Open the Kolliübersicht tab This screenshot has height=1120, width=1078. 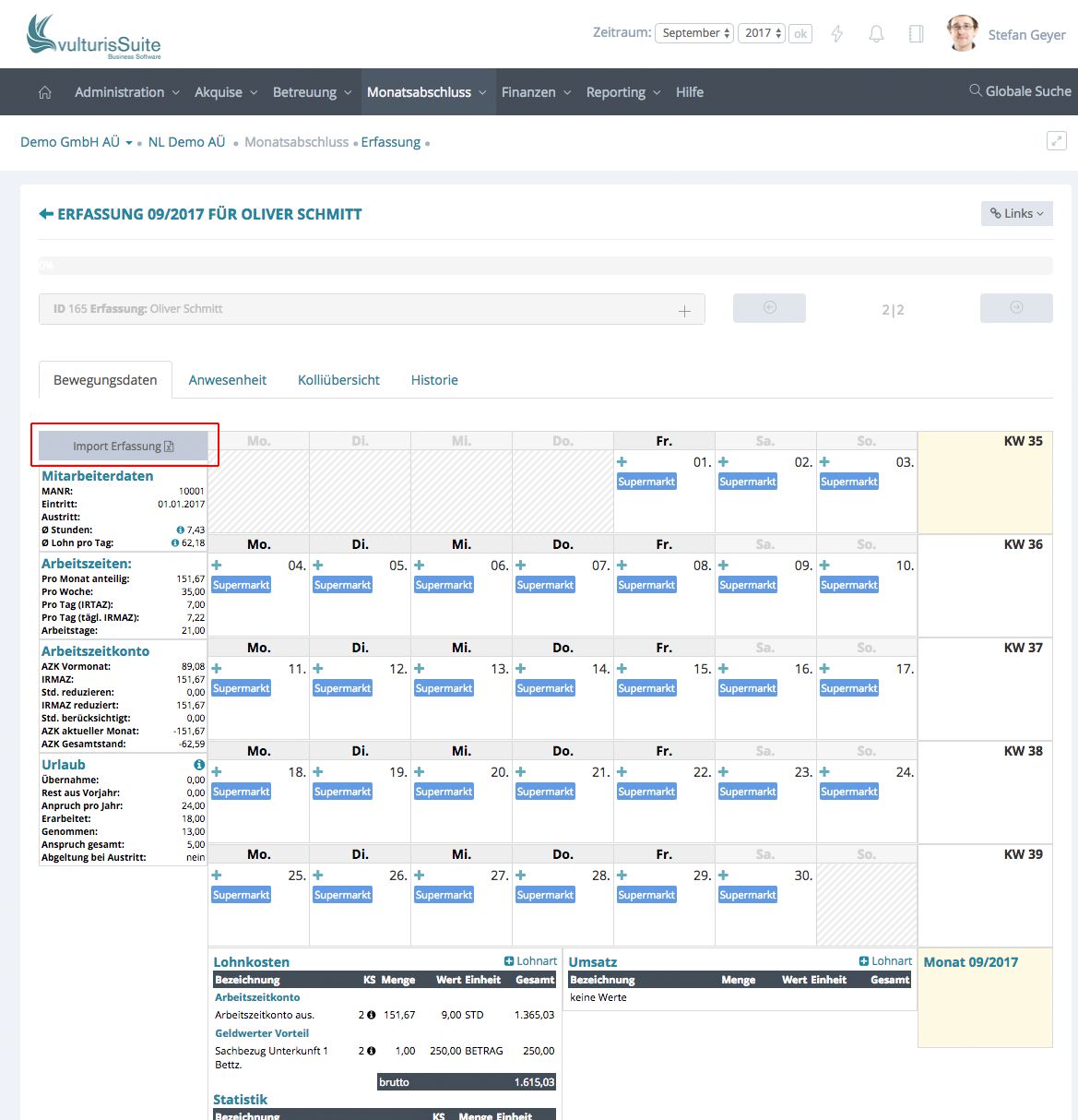(x=338, y=380)
